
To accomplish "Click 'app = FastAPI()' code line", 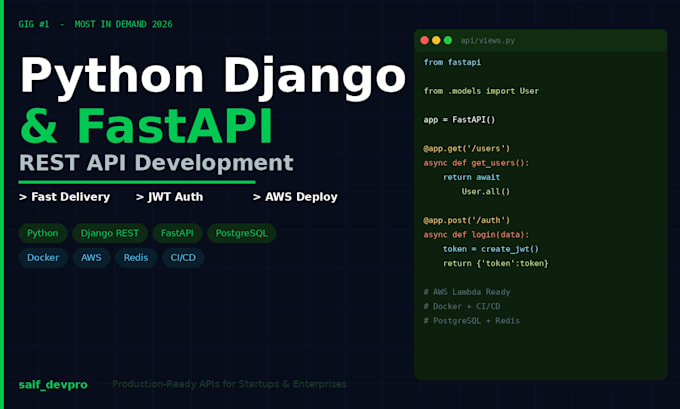I will pyautogui.click(x=459, y=120).
